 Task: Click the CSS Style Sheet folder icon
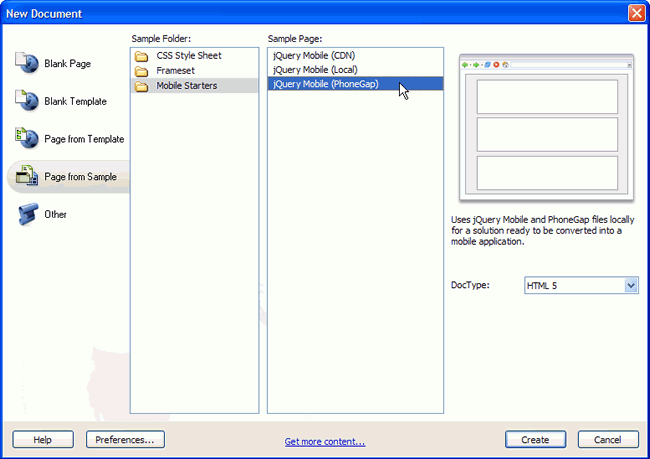[x=141, y=56]
